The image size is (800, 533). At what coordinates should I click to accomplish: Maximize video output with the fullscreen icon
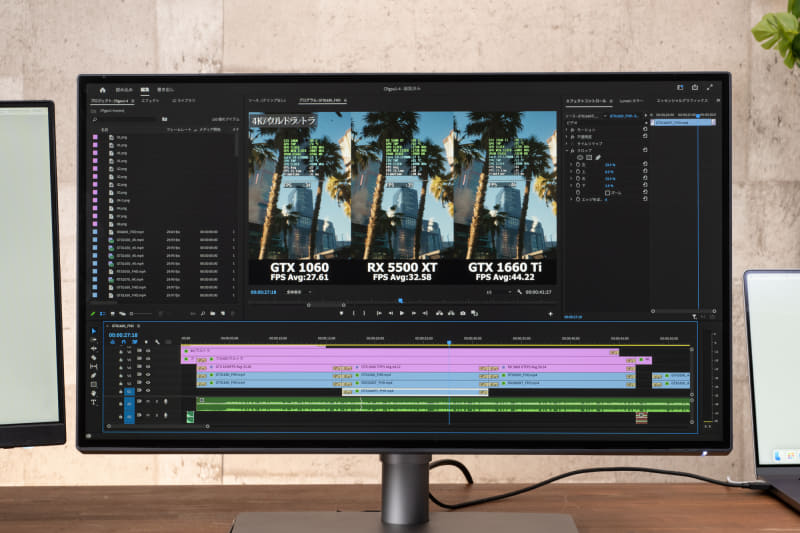pyautogui.click(x=710, y=88)
